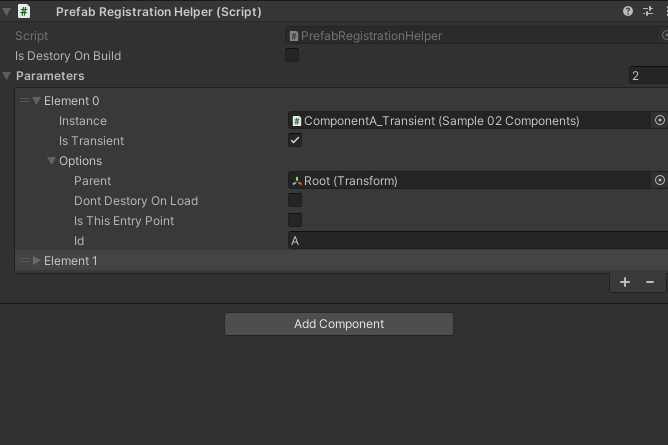Image resolution: width=668 pixels, height=445 pixels.
Task: Click the Id text field containing A
Action: point(478,241)
